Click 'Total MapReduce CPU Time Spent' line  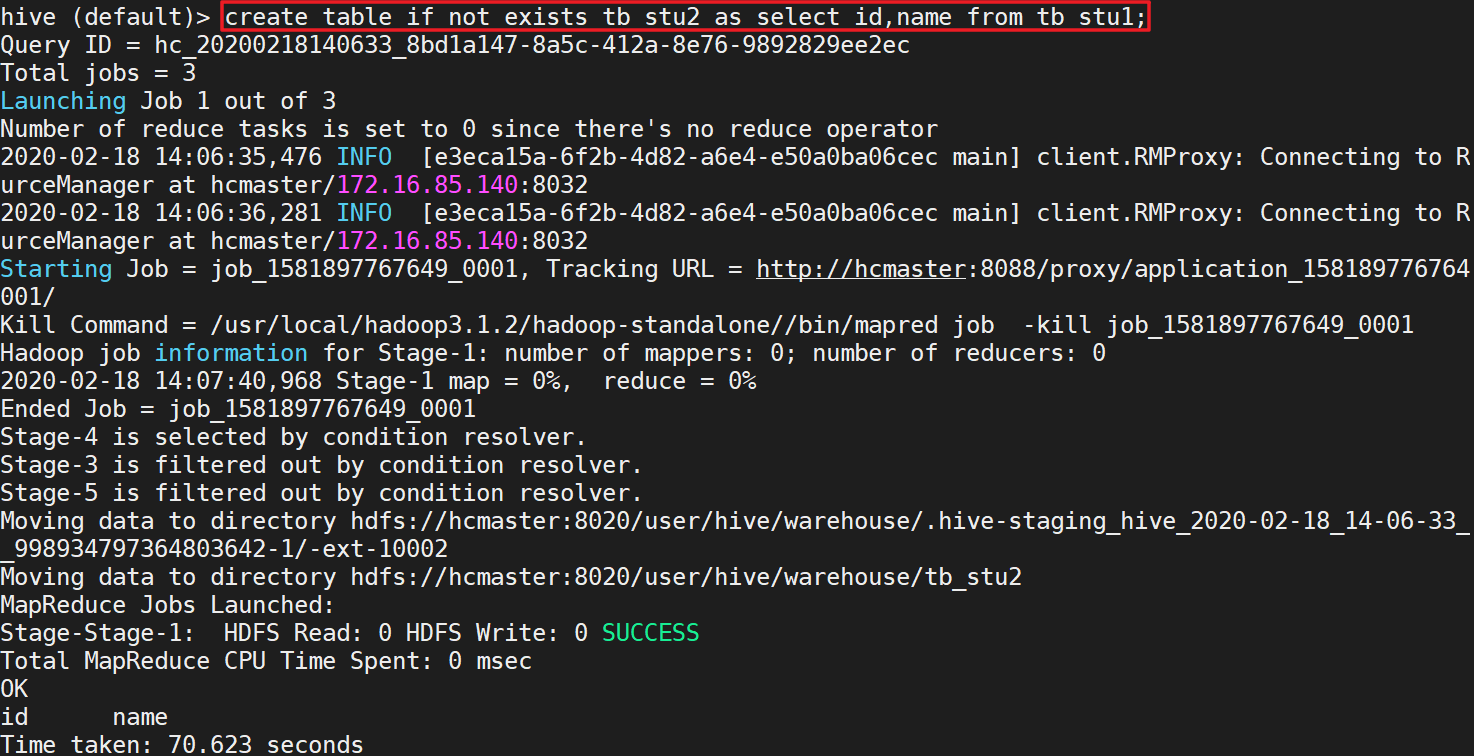266,661
